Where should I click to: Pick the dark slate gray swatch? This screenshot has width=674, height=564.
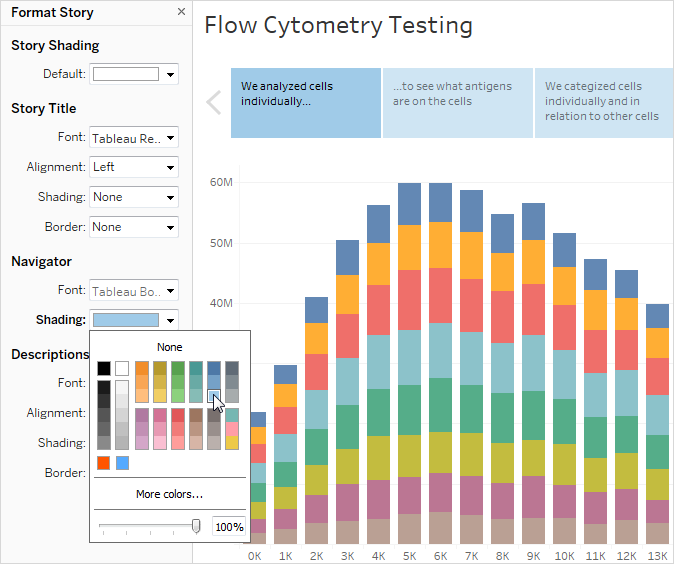coord(232,368)
